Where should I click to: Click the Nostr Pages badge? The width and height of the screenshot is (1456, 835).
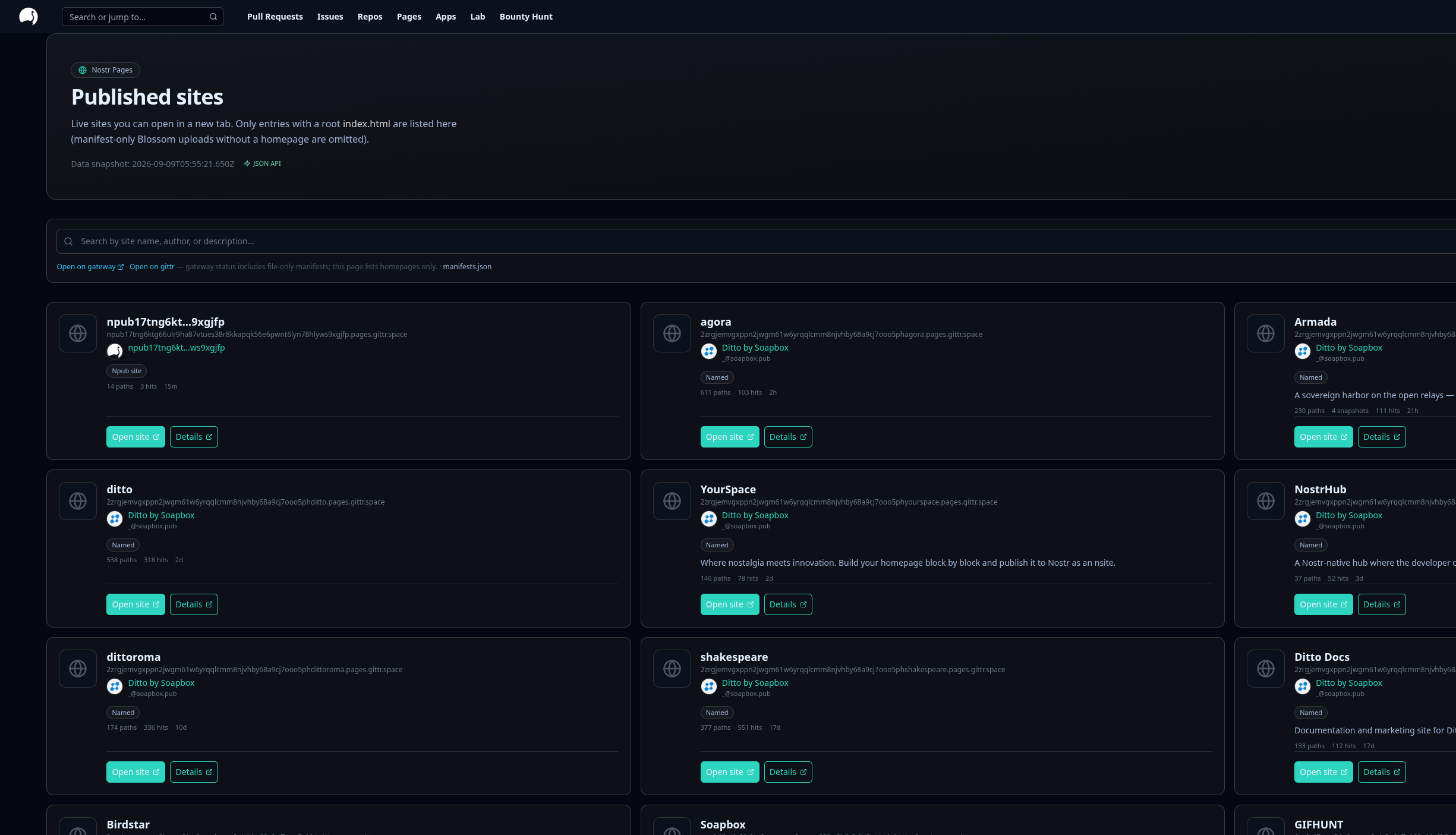point(105,70)
